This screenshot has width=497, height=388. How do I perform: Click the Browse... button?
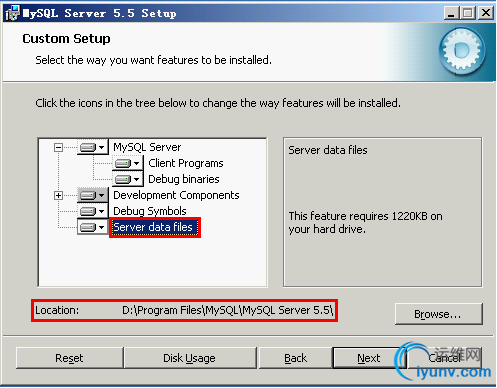pos(438,314)
